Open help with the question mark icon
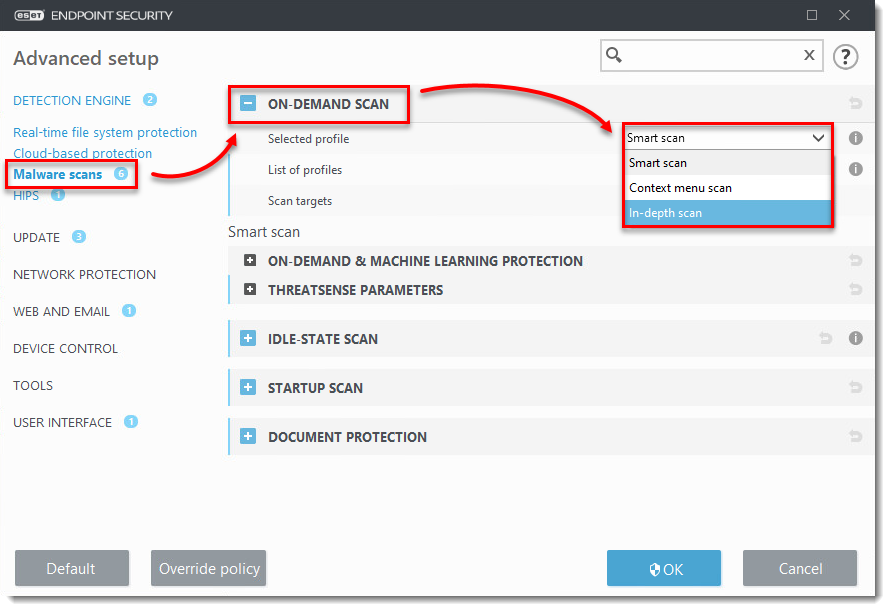Image resolution: width=890 pixels, height=611 pixels. tap(845, 56)
